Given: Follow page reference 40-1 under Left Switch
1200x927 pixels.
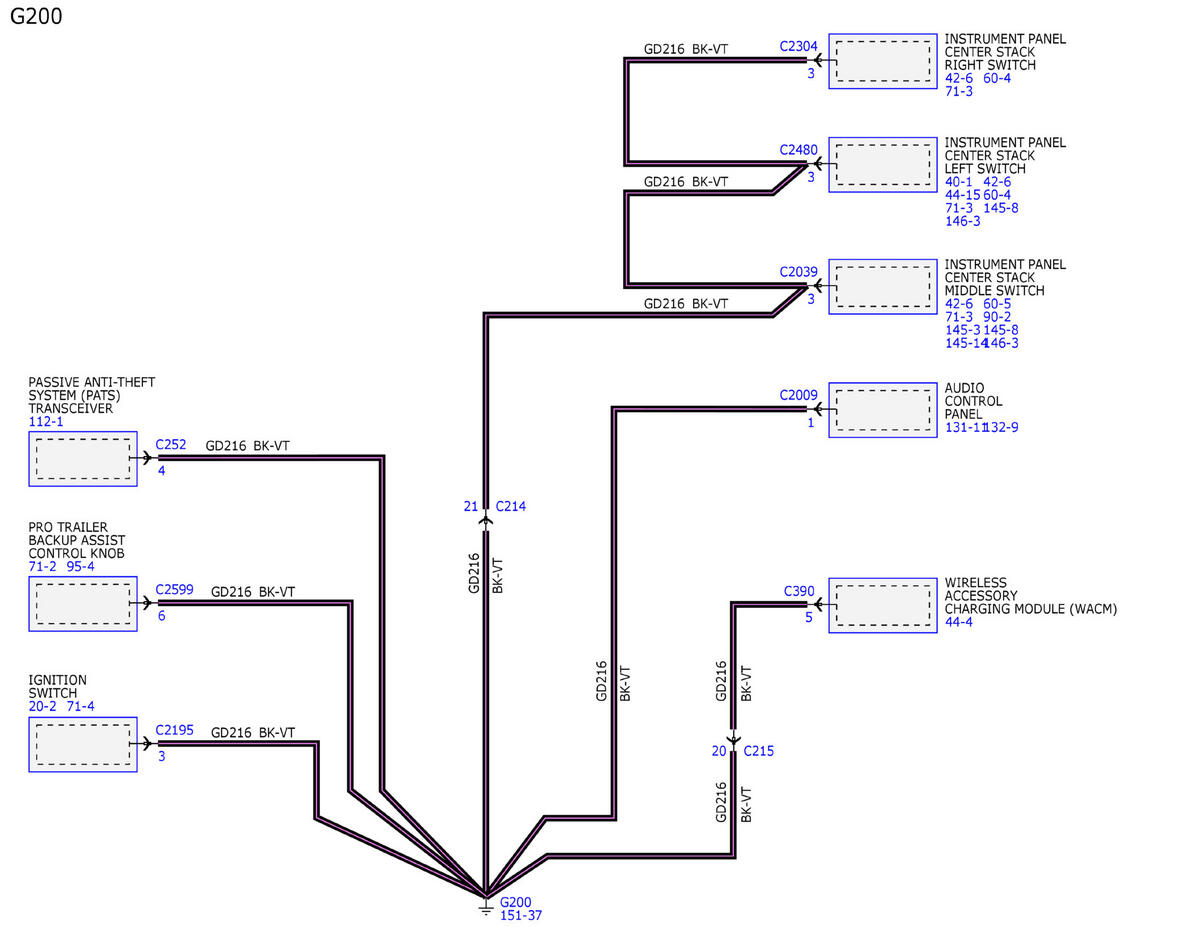Looking at the screenshot, I should [x=959, y=182].
